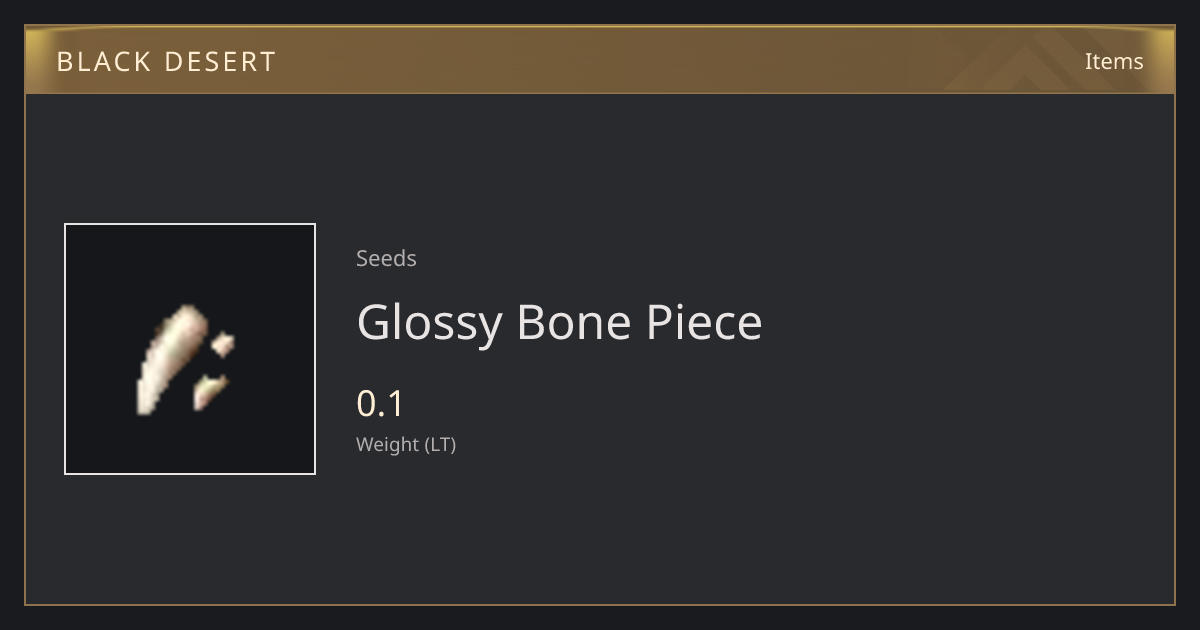Select the large curved bone in icon

point(170,359)
